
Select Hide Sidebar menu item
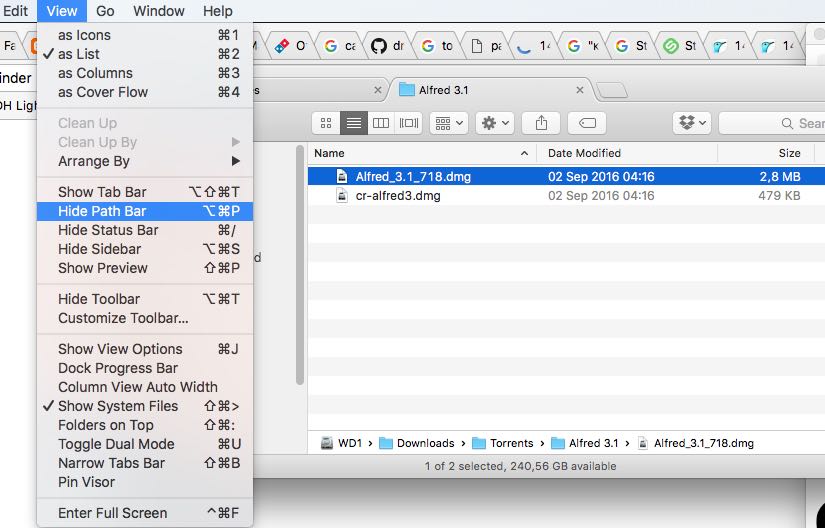point(145,249)
